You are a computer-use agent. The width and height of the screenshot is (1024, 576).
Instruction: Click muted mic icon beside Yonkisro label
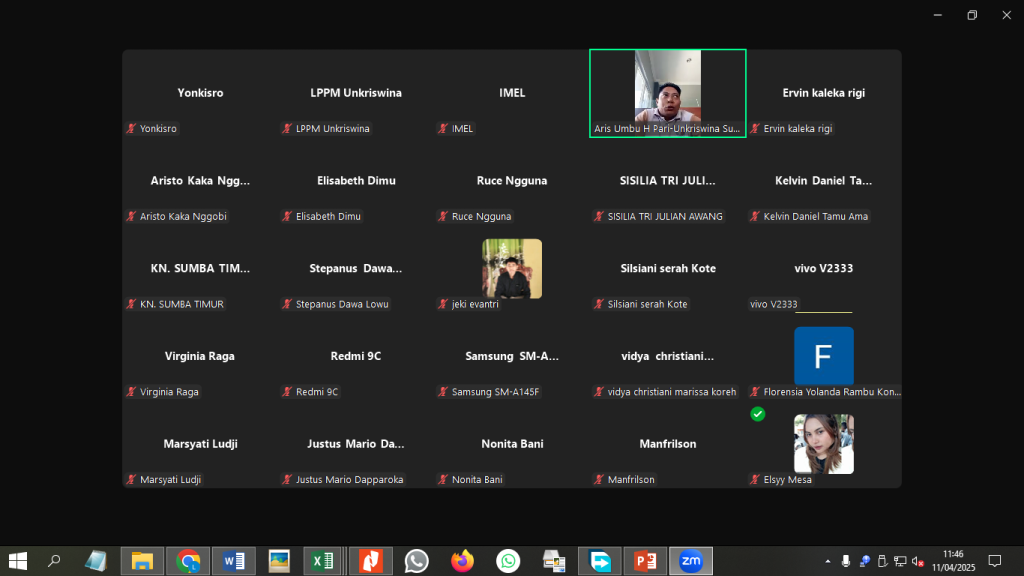click(131, 129)
